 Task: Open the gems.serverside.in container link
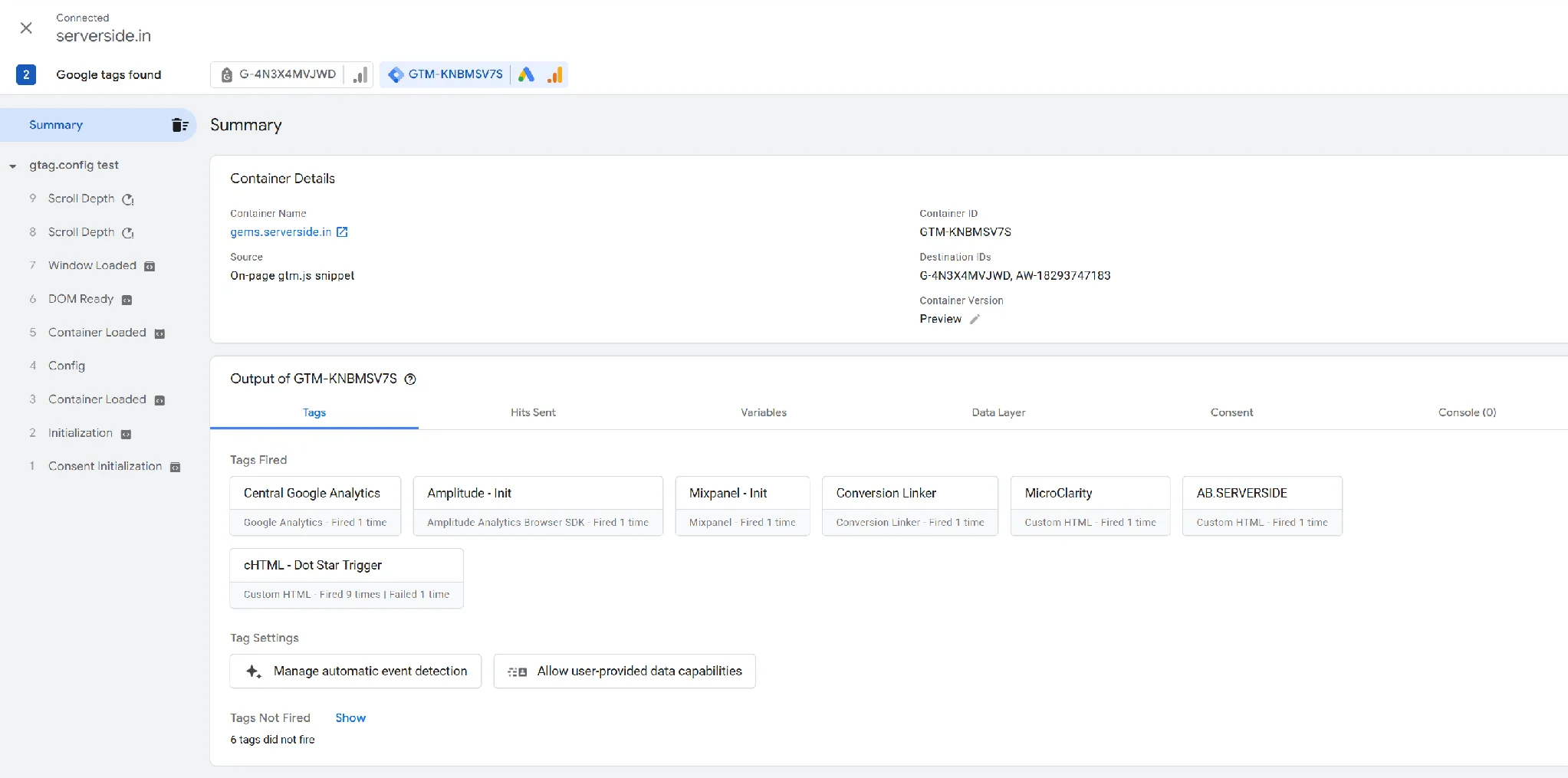(x=281, y=231)
